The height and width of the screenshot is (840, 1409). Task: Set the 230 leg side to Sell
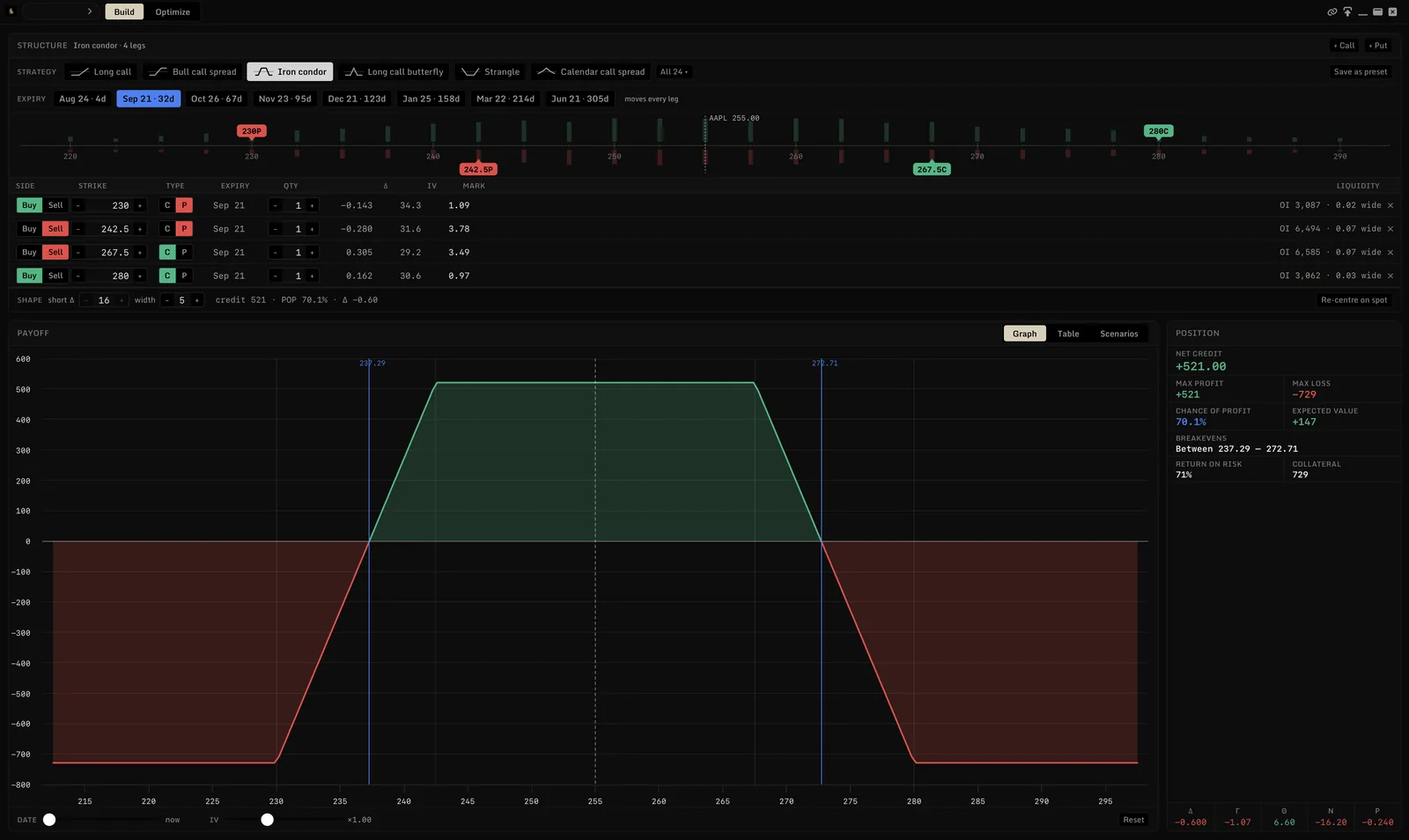pos(55,205)
